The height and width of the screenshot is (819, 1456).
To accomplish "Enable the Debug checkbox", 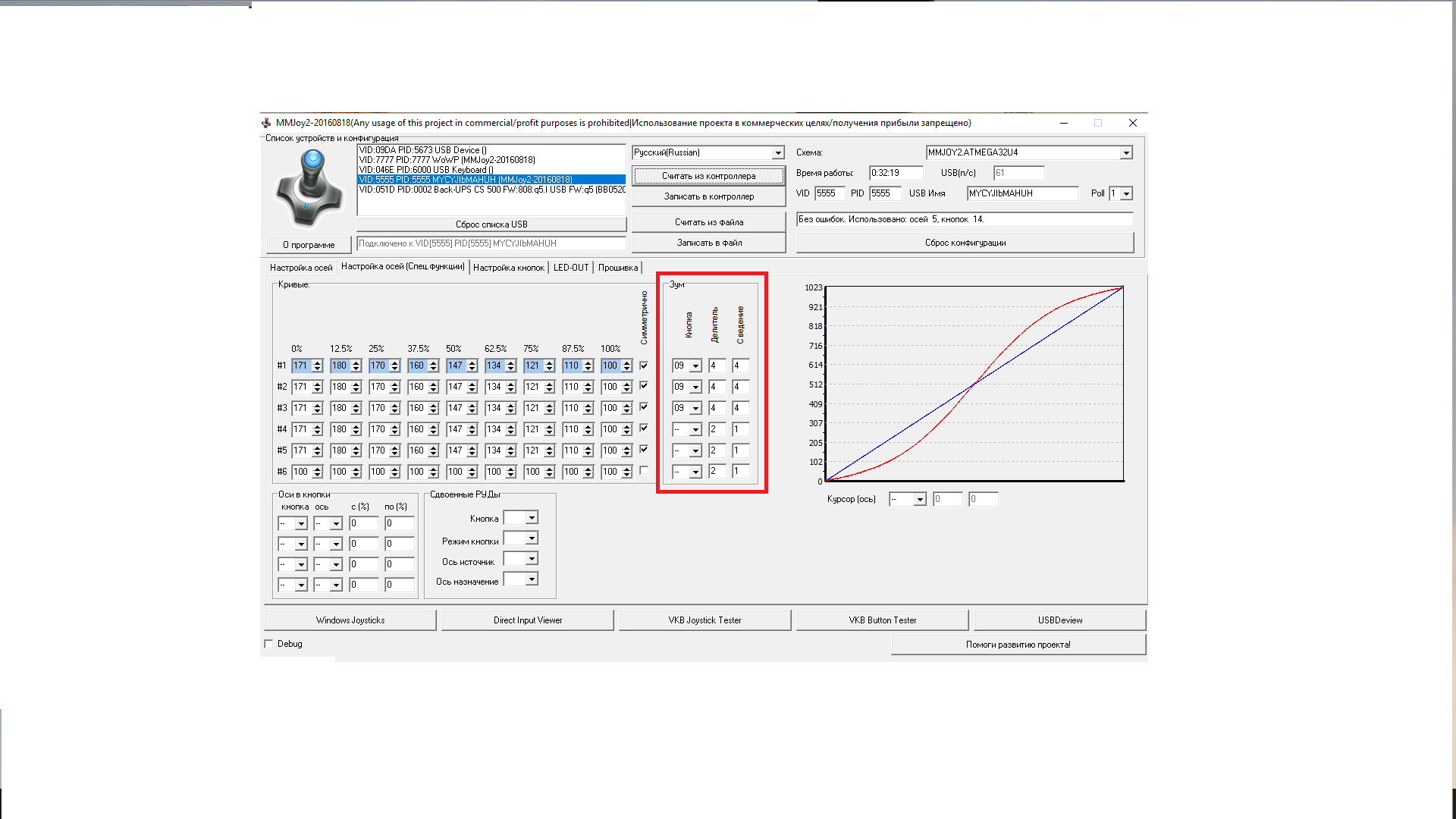I will [268, 644].
